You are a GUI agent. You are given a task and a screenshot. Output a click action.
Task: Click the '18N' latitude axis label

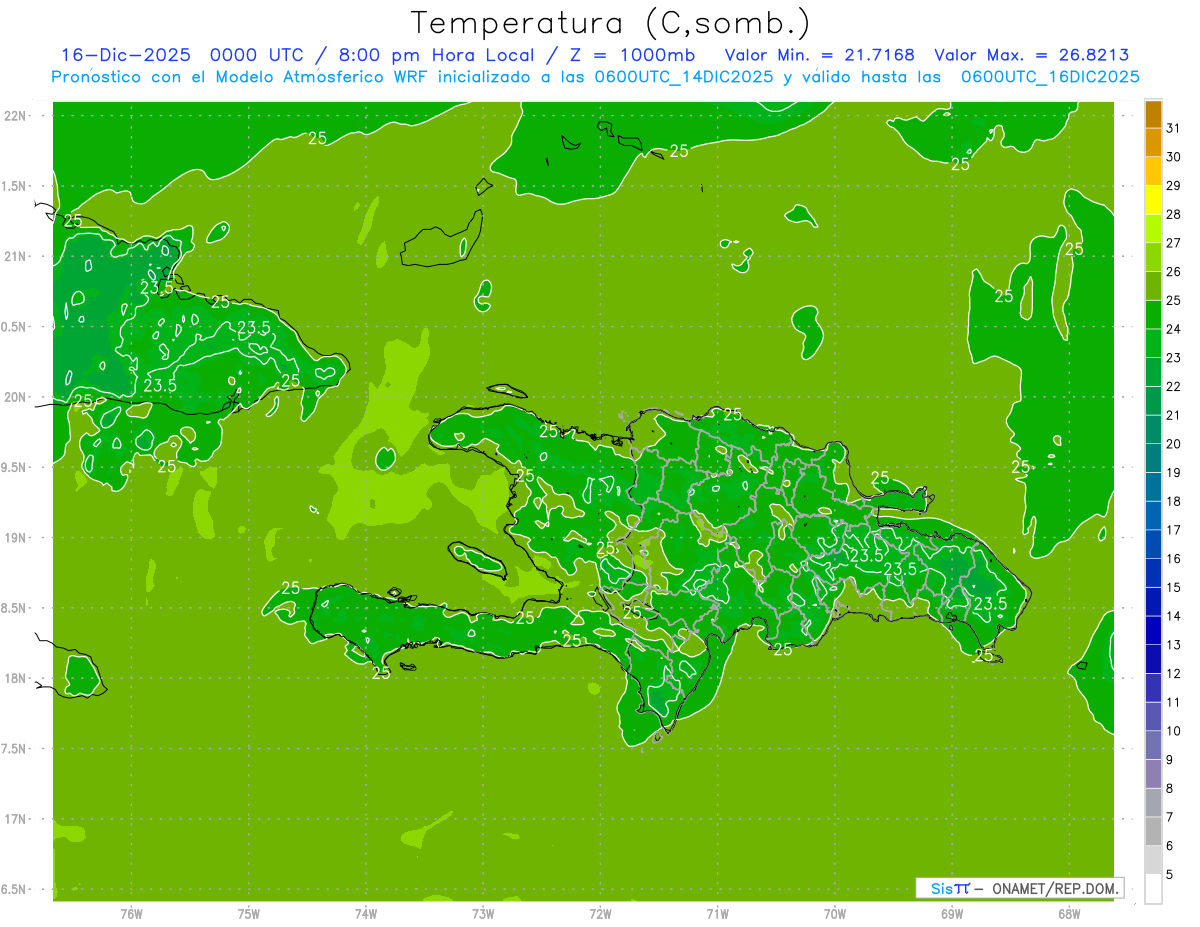click(x=15, y=678)
